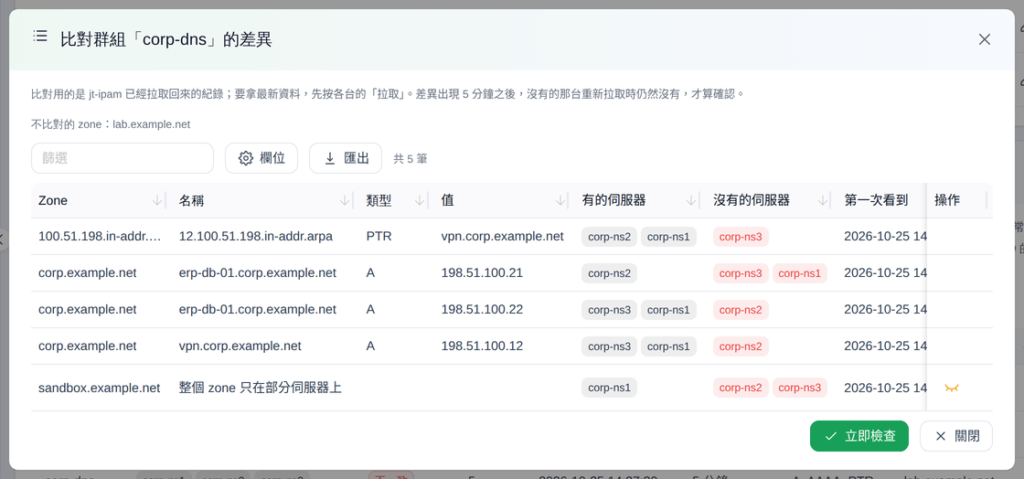The image size is (1024, 479).
Task: Sort by the 類型 column arrow
Action: coord(419,201)
